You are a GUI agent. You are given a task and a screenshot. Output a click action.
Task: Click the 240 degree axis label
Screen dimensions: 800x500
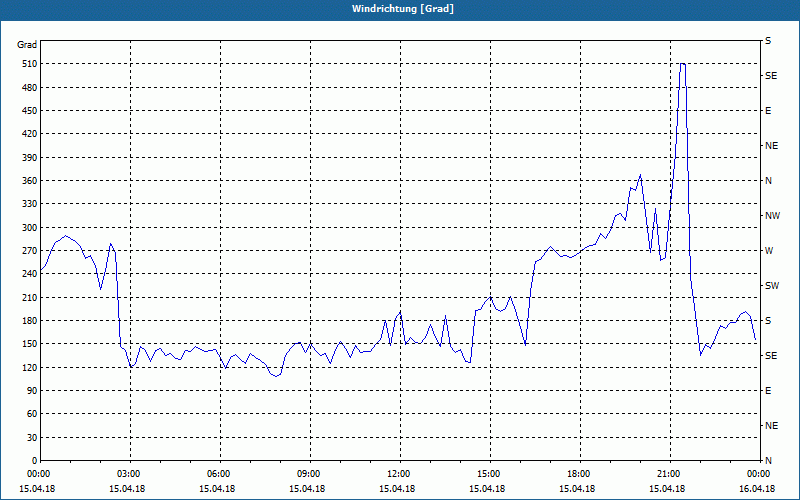click(30, 274)
